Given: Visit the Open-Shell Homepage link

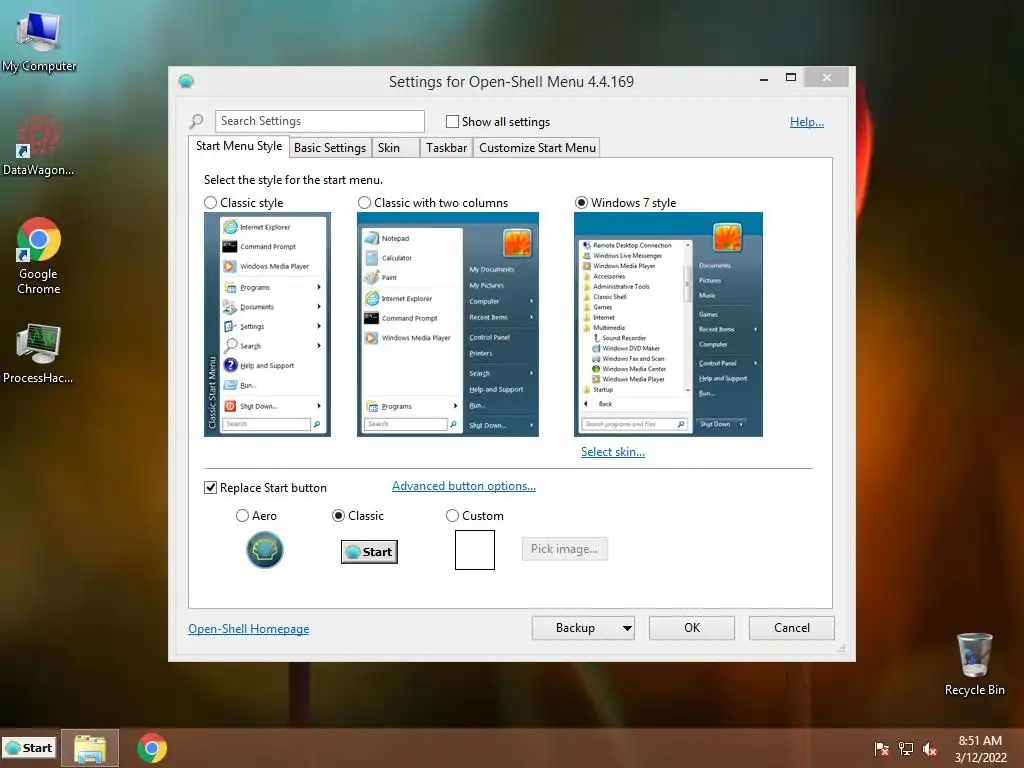Looking at the screenshot, I should tap(249, 629).
